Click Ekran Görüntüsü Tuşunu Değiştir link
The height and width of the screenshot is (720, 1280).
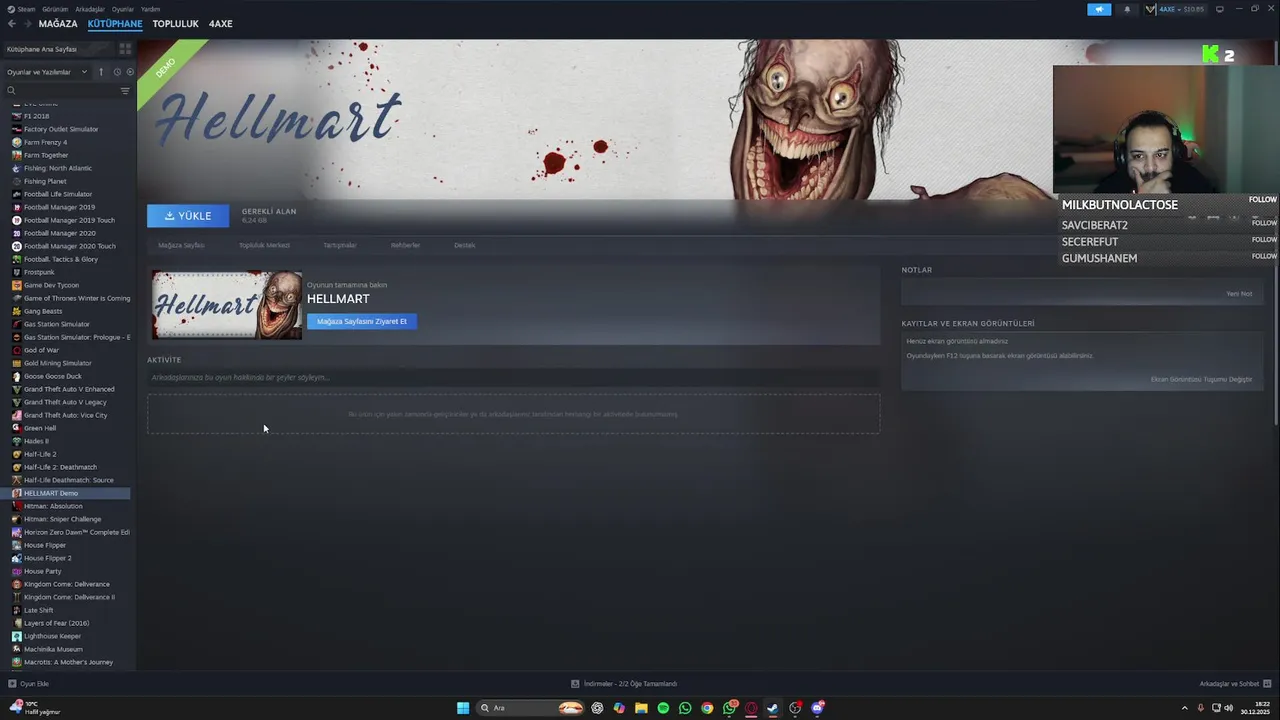[1201, 379]
